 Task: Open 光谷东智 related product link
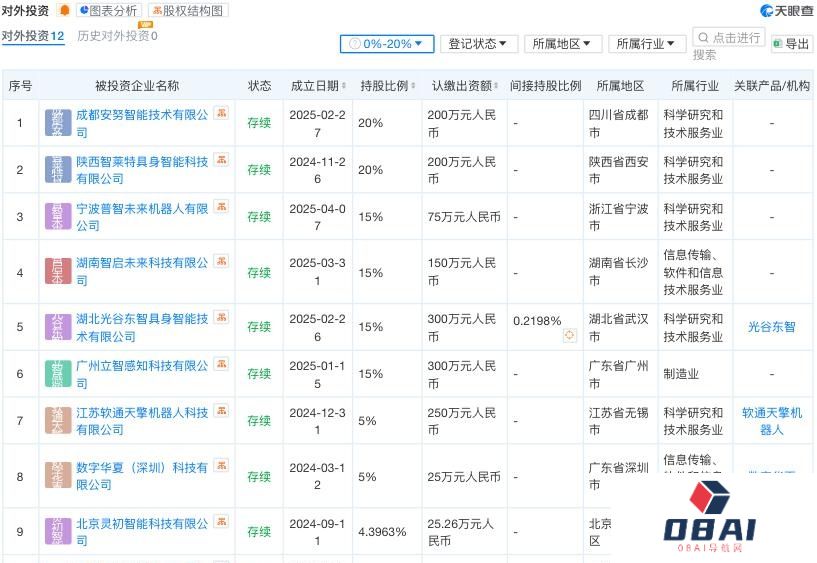(772, 327)
